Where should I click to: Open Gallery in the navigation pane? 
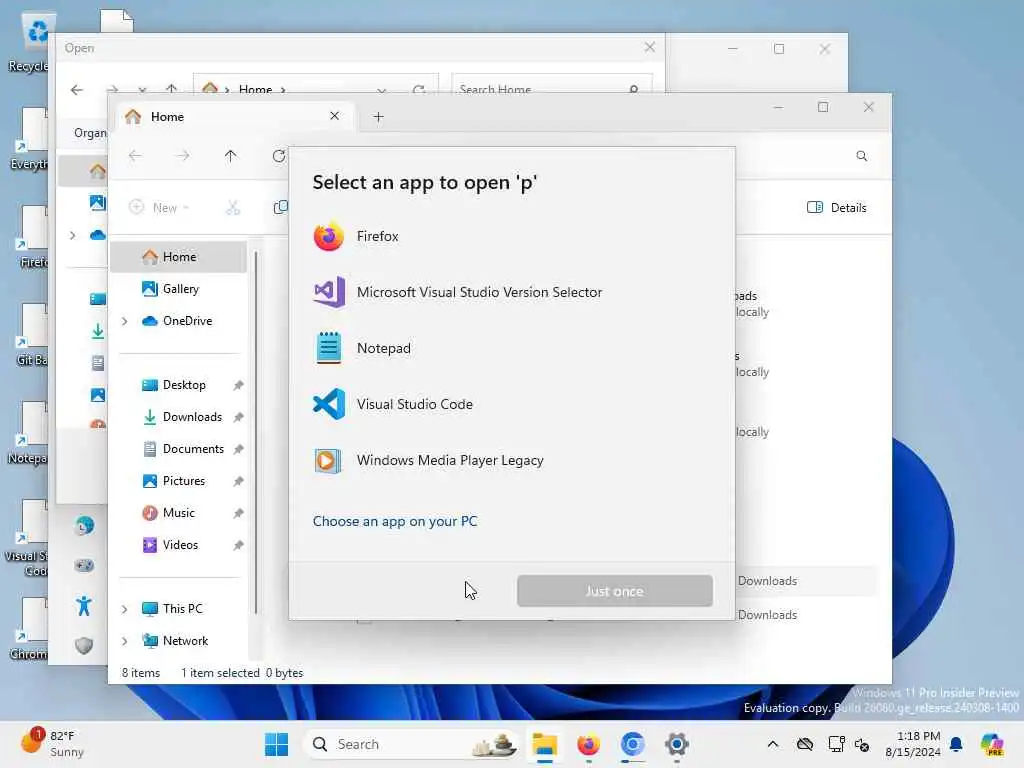[178, 289]
